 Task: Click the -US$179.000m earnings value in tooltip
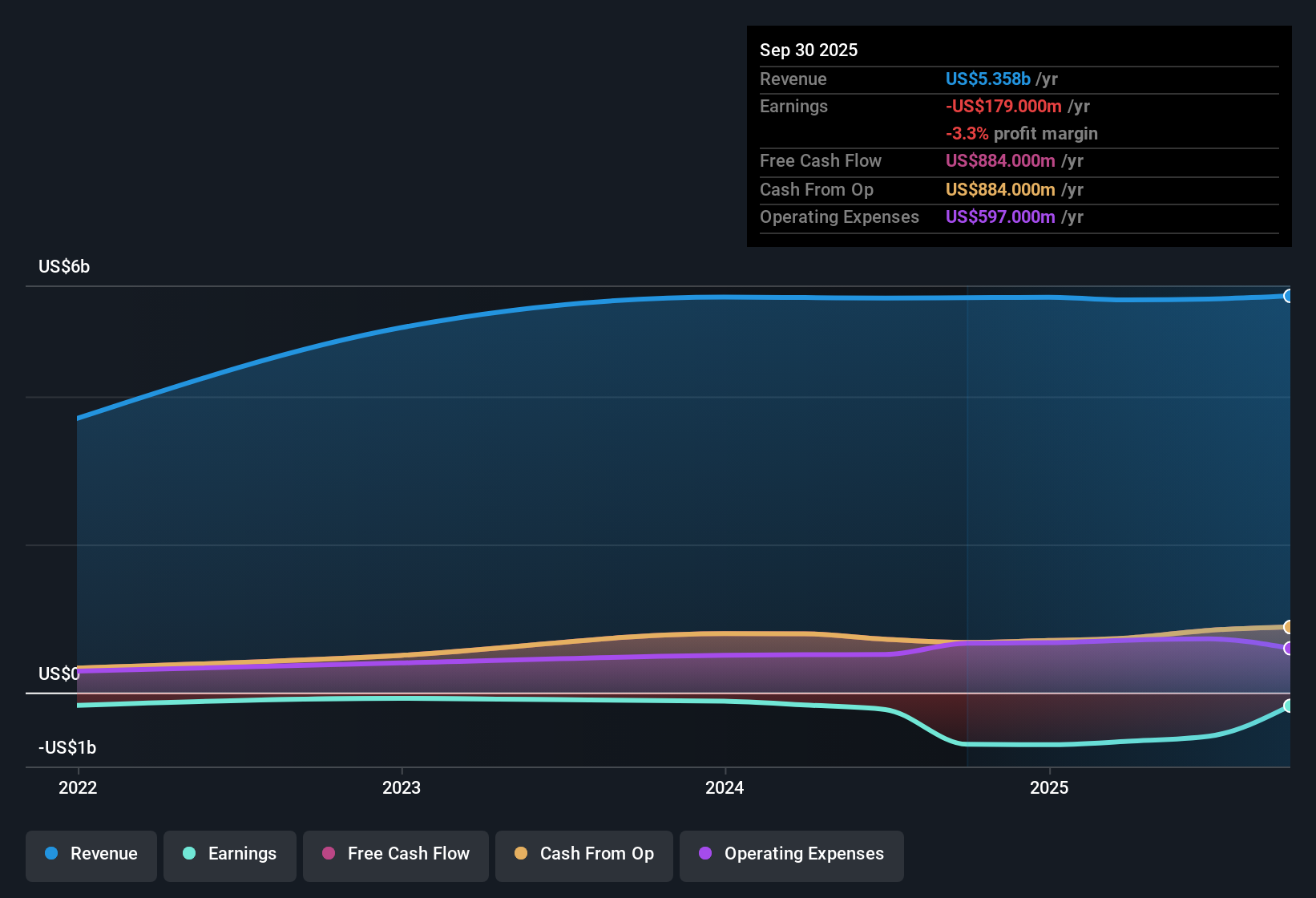1003,106
